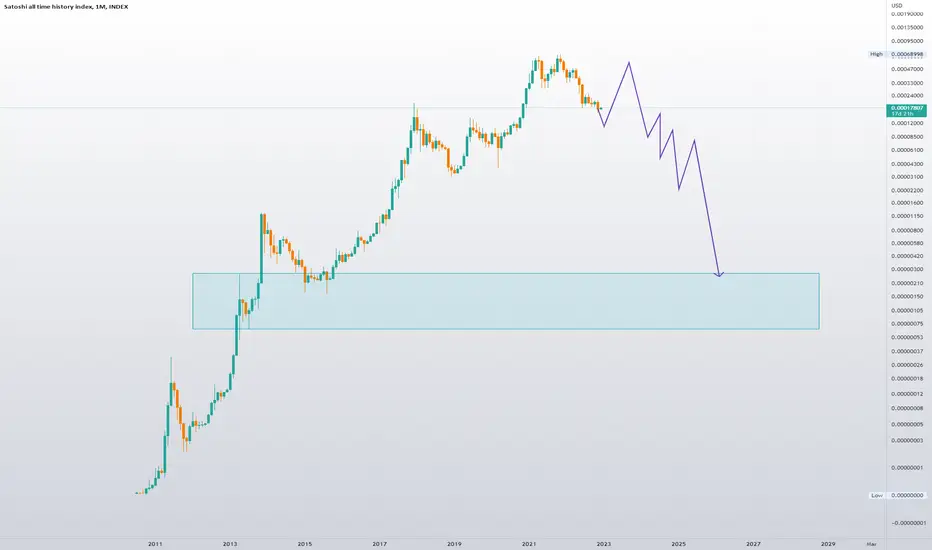Click the horizontal current price line
932x550 pixels.
[x=443, y=108]
